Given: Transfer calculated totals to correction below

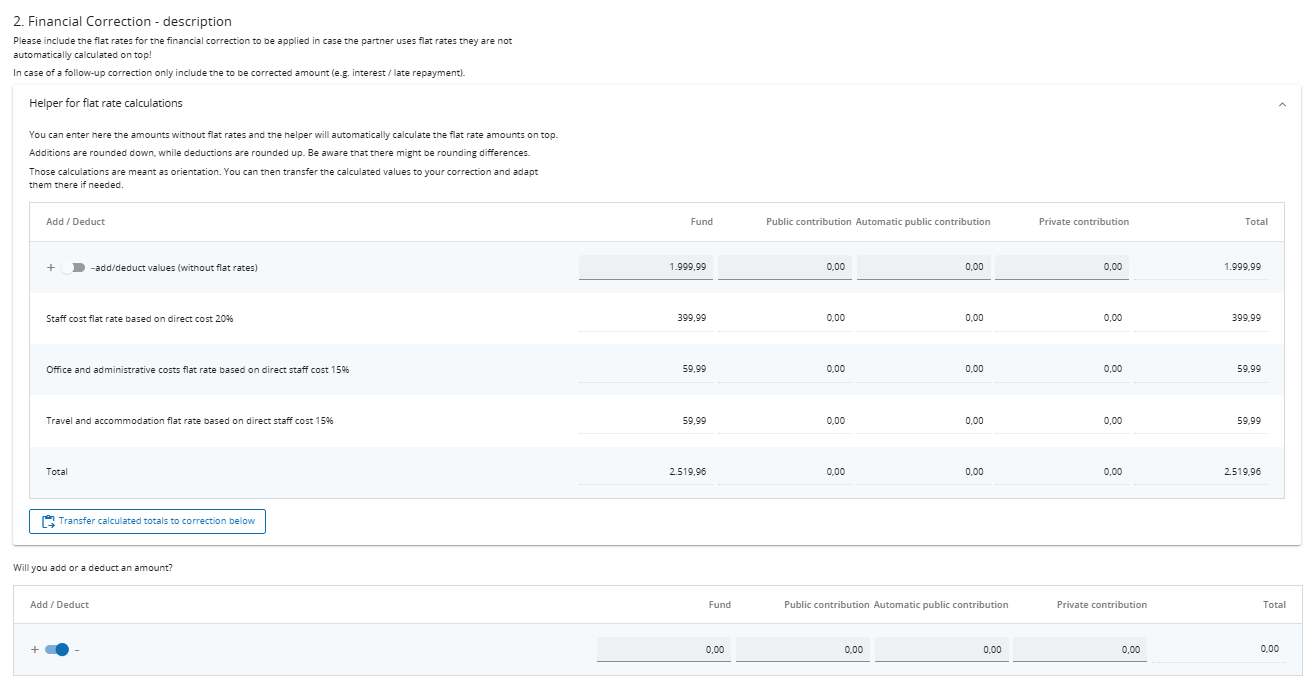Looking at the screenshot, I should pos(148,521).
